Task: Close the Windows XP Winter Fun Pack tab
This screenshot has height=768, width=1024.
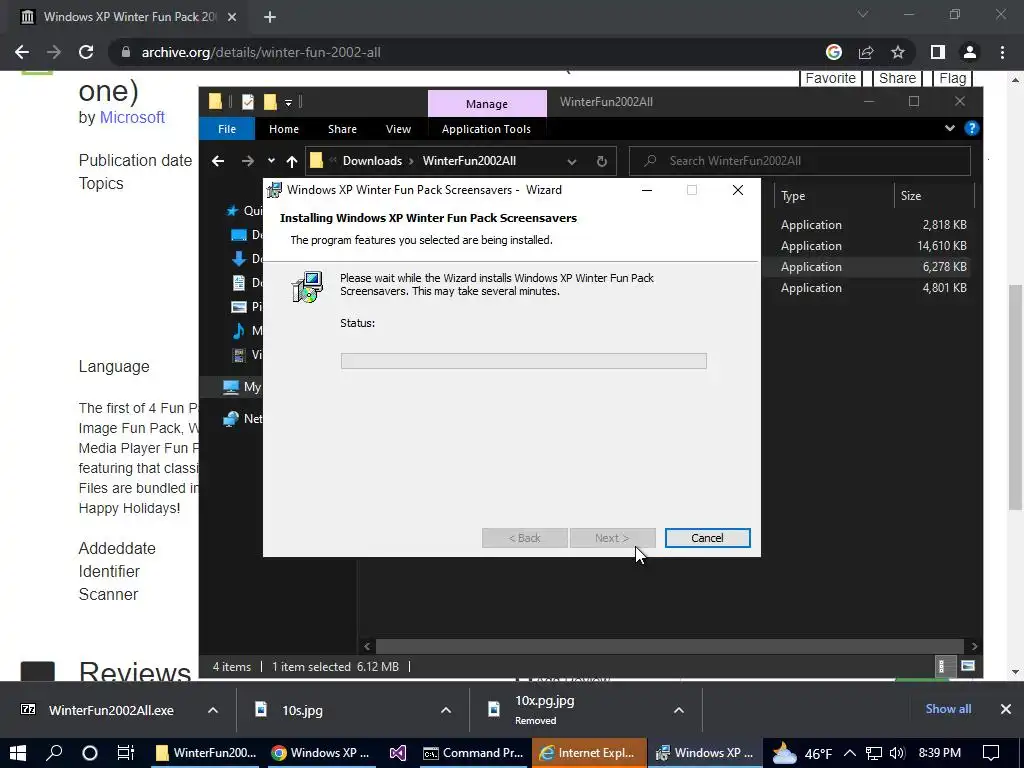Action: coord(232,17)
